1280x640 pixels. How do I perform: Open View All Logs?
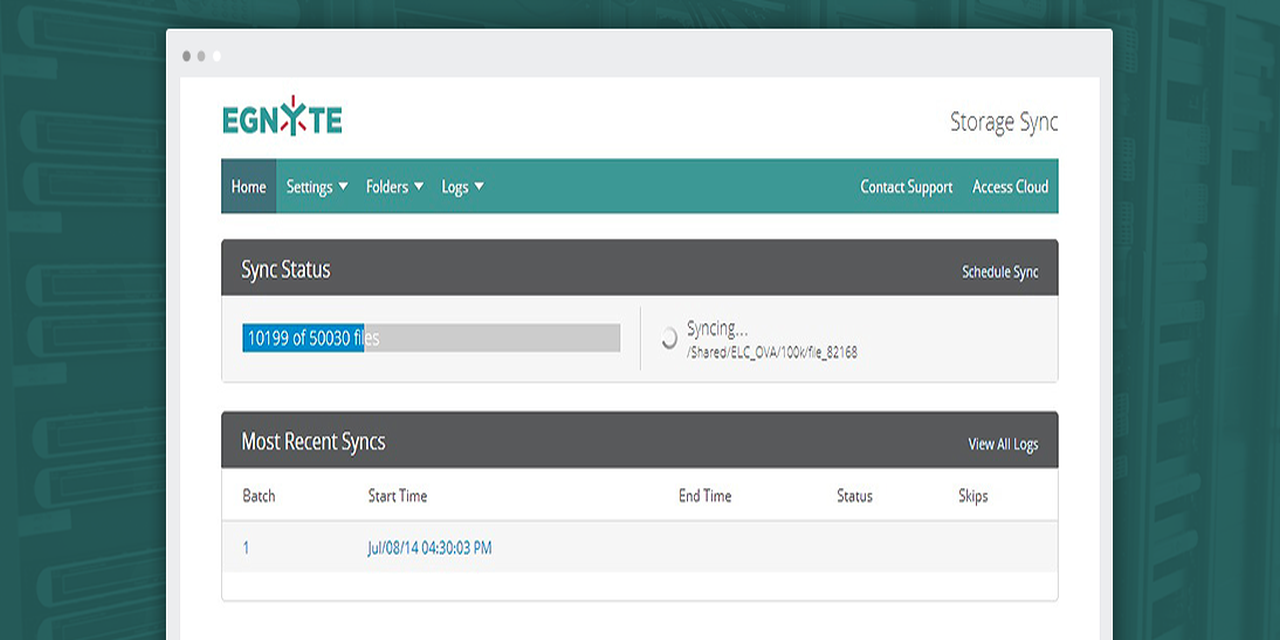coord(1003,444)
